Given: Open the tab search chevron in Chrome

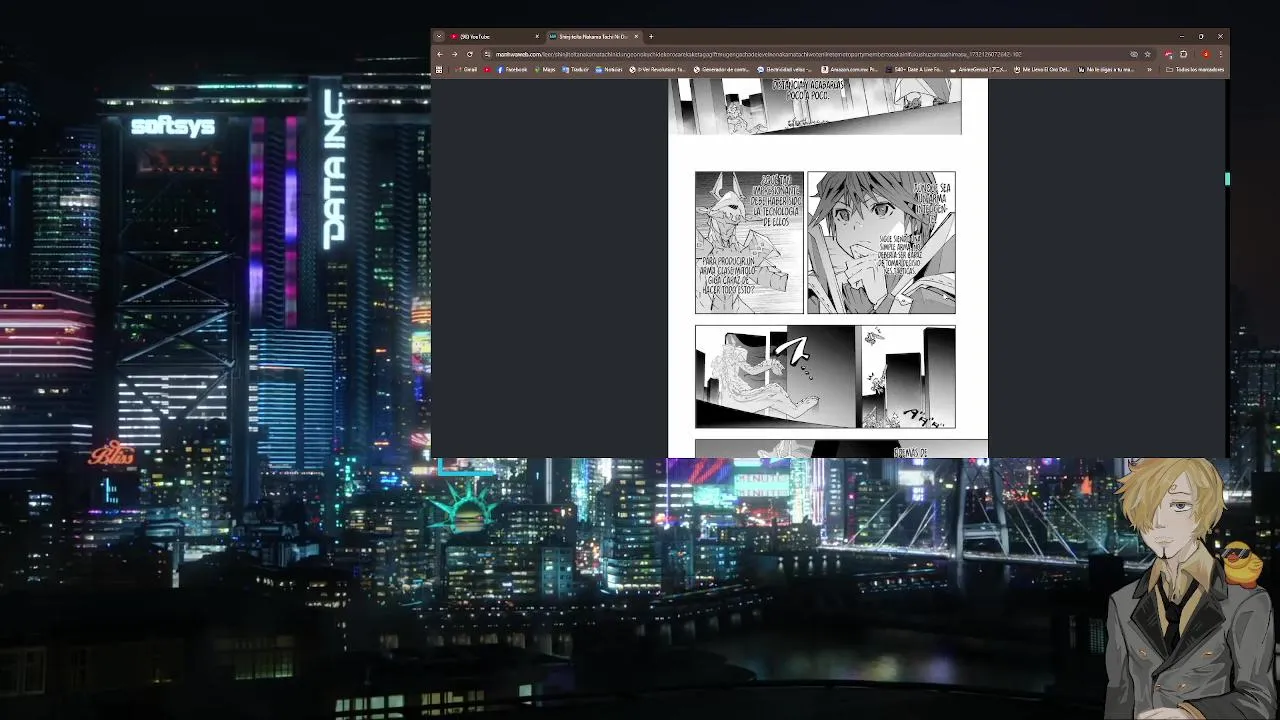Looking at the screenshot, I should [438, 36].
